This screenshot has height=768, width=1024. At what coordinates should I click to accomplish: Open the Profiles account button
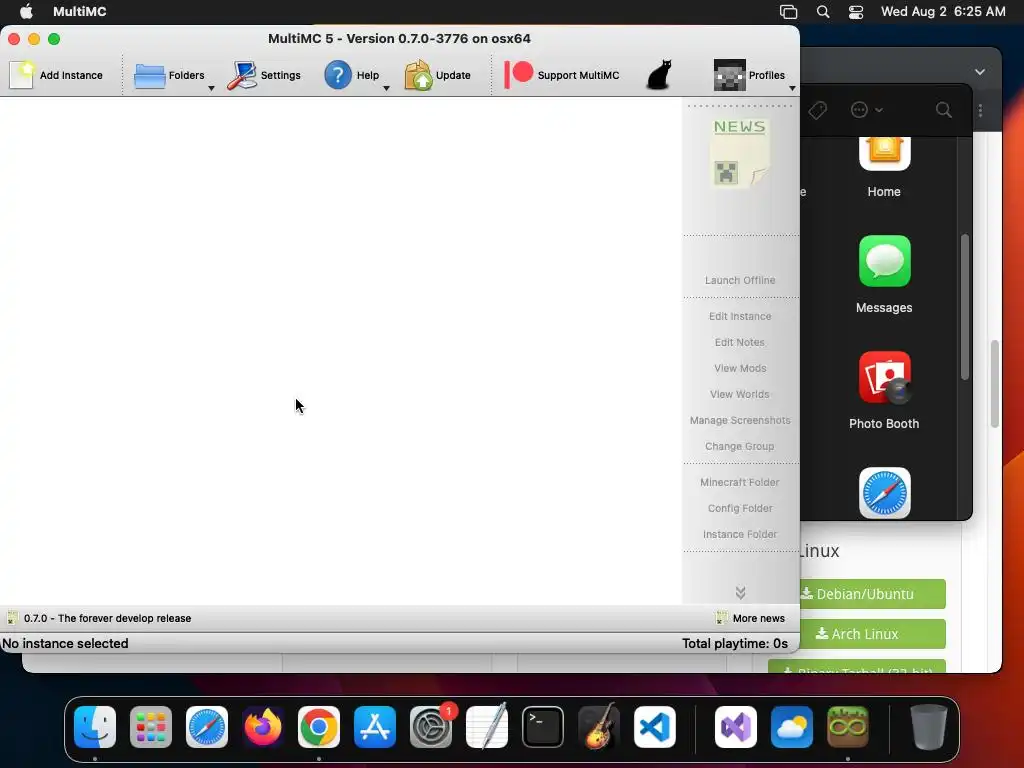749,75
